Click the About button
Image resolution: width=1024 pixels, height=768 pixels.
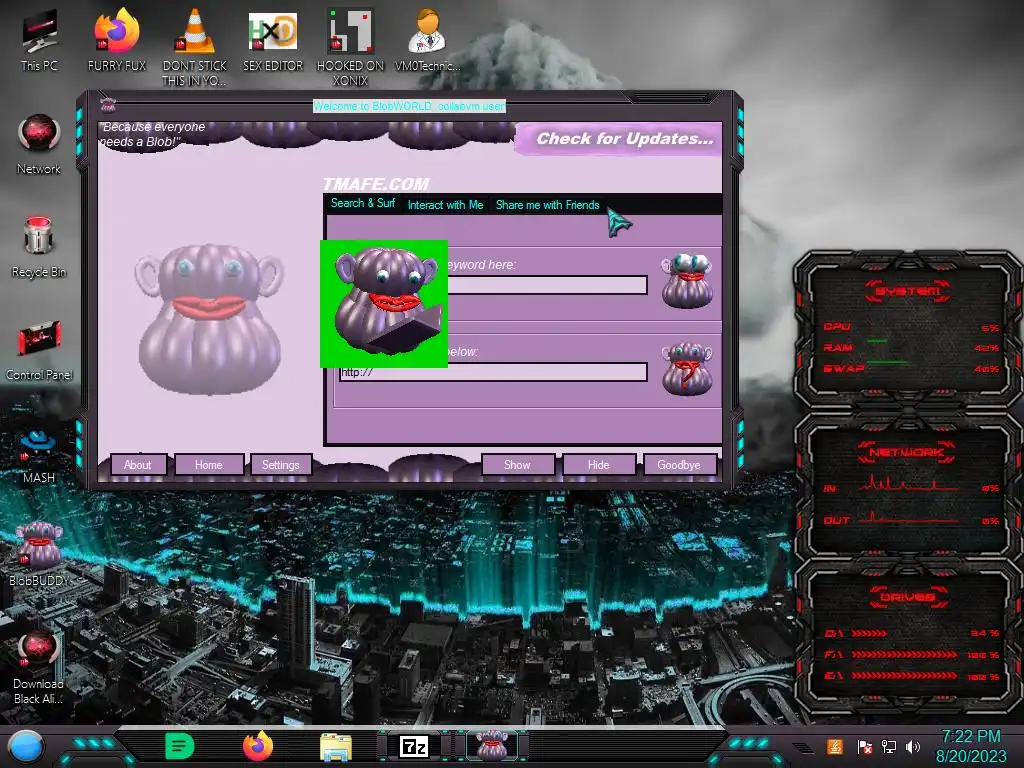(138, 465)
